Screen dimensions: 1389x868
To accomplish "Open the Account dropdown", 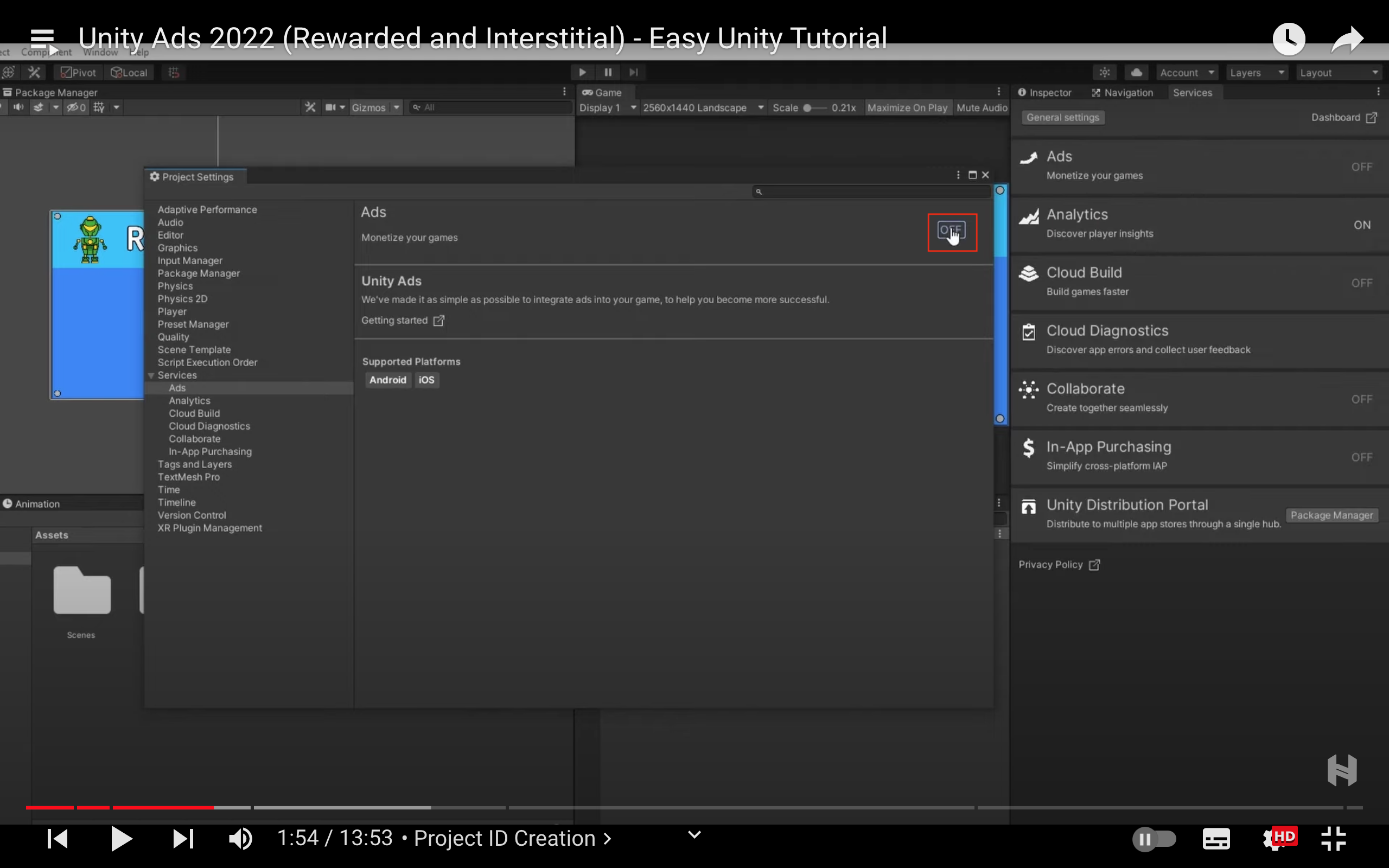I will coord(1187,73).
